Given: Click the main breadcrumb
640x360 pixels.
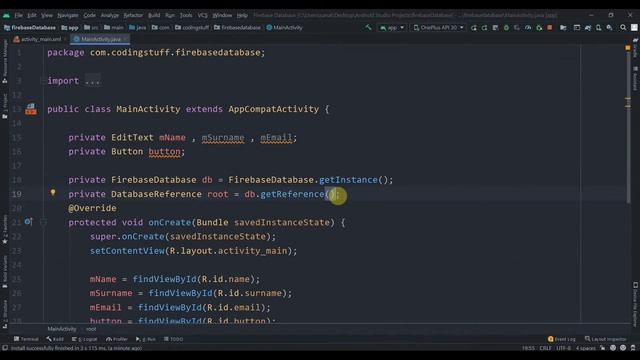Looking at the screenshot, I should coord(113,28).
